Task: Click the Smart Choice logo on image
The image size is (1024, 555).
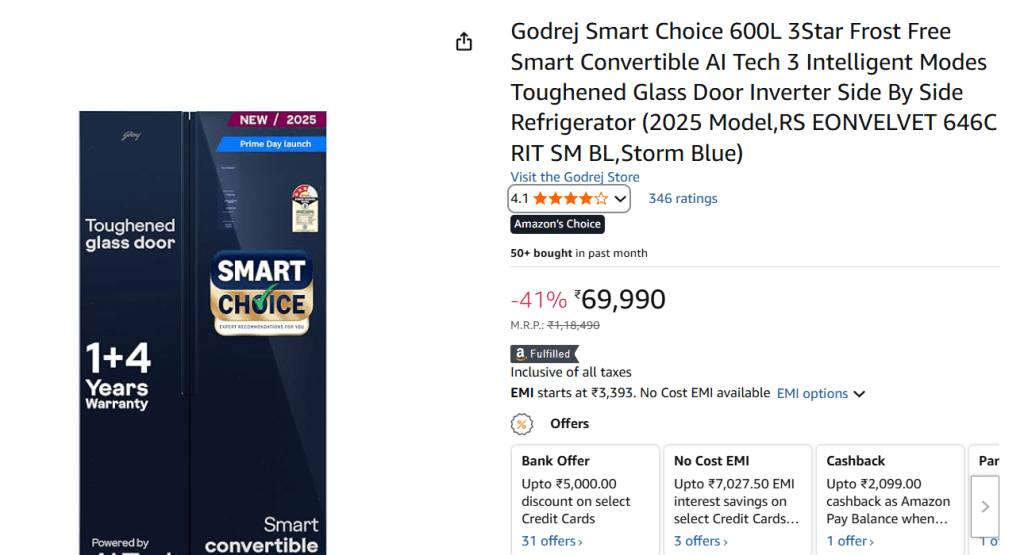Action: coord(261,291)
